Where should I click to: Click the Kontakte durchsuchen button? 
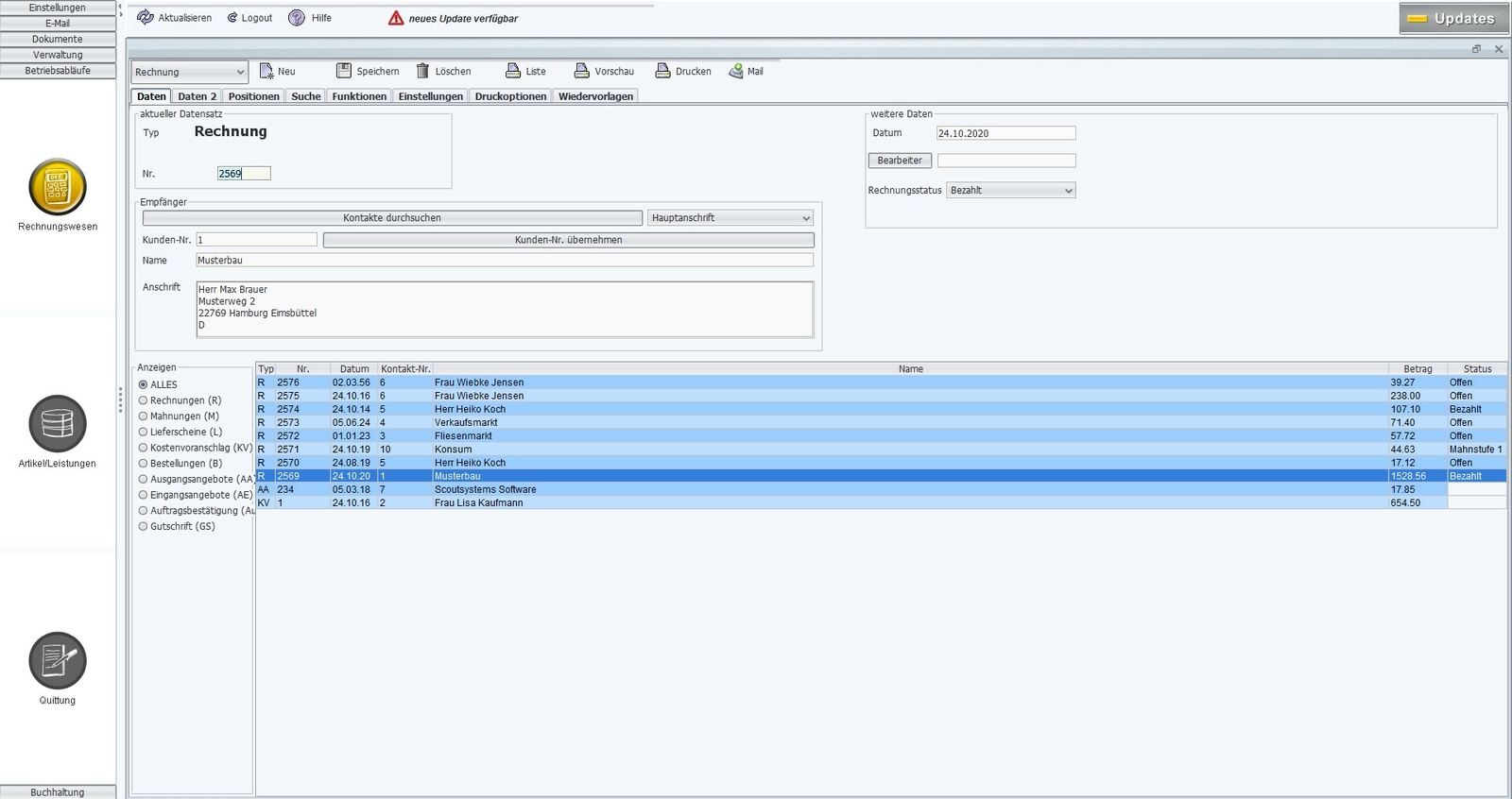pyautogui.click(x=392, y=218)
